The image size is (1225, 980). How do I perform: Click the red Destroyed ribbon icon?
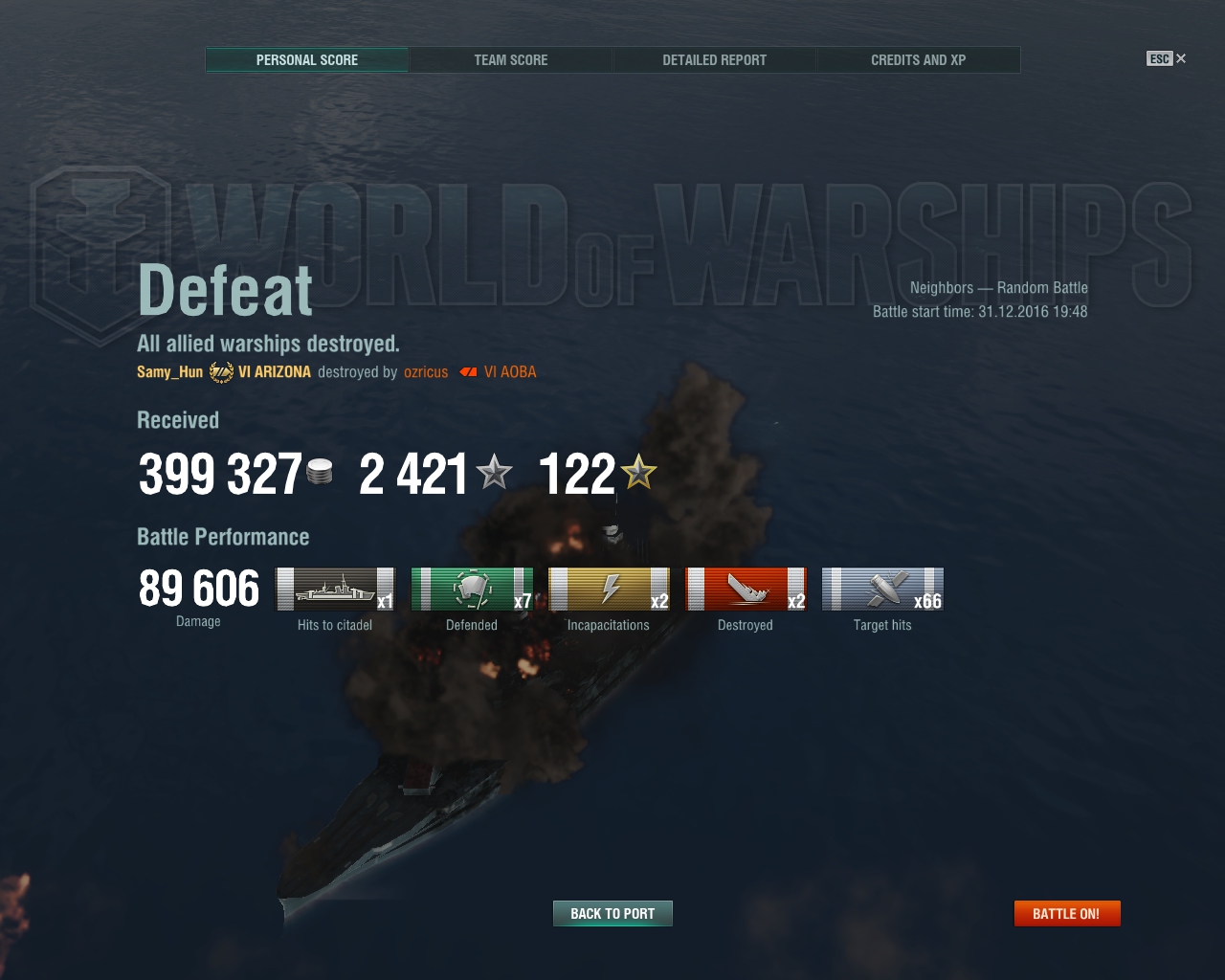click(746, 589)
